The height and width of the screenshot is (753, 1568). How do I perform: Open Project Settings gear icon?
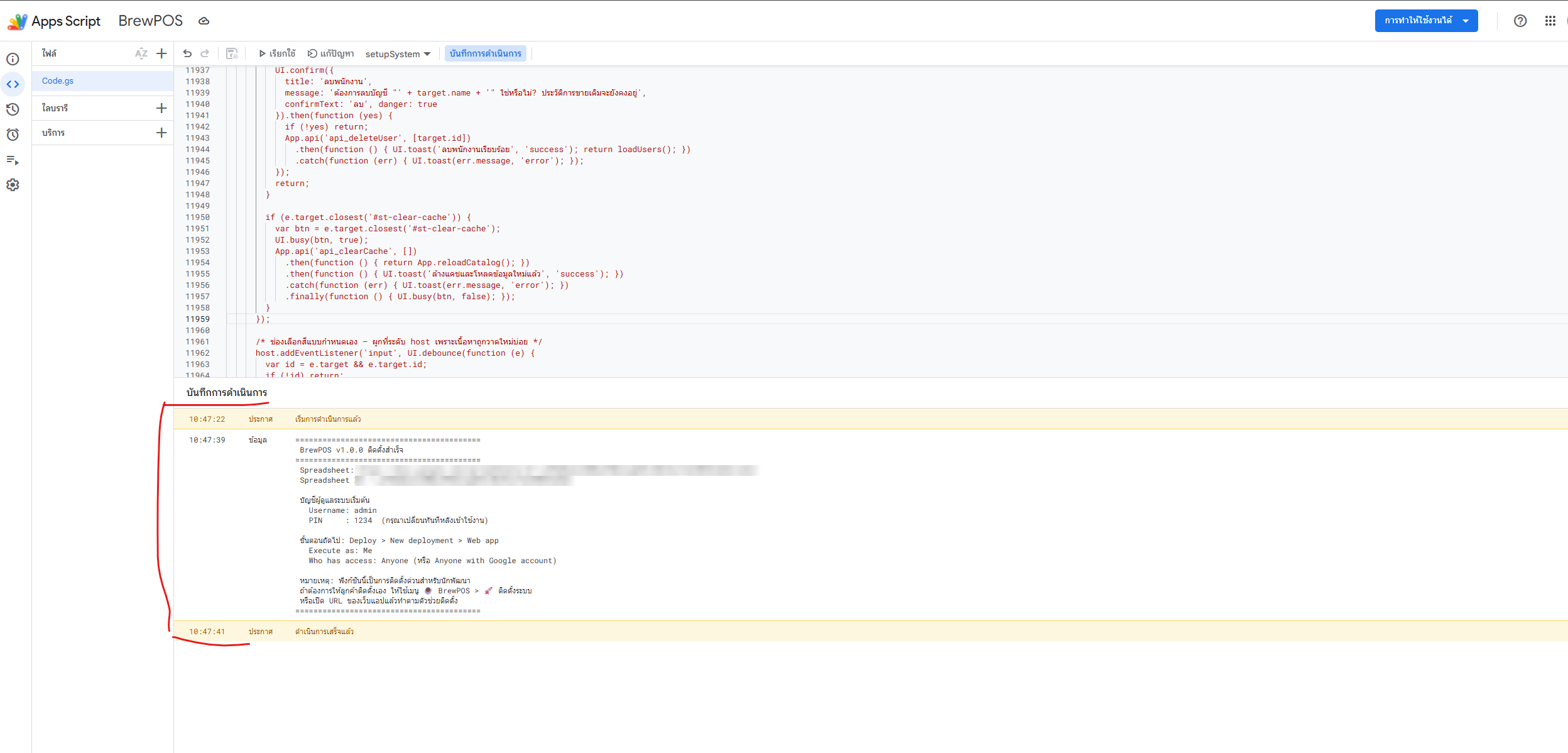13,185
